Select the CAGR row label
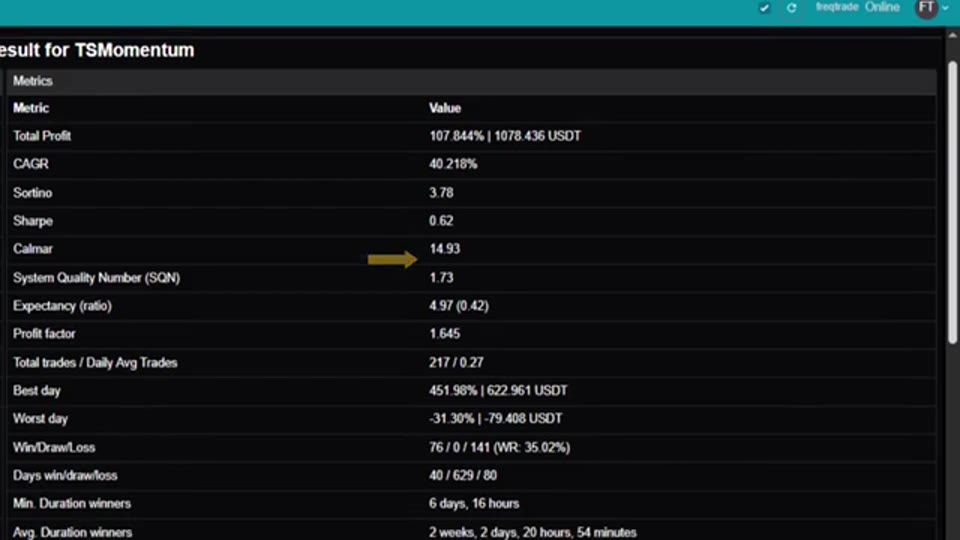Image resolution: width=960 pixels, height=540 pixels. [31, 164]
